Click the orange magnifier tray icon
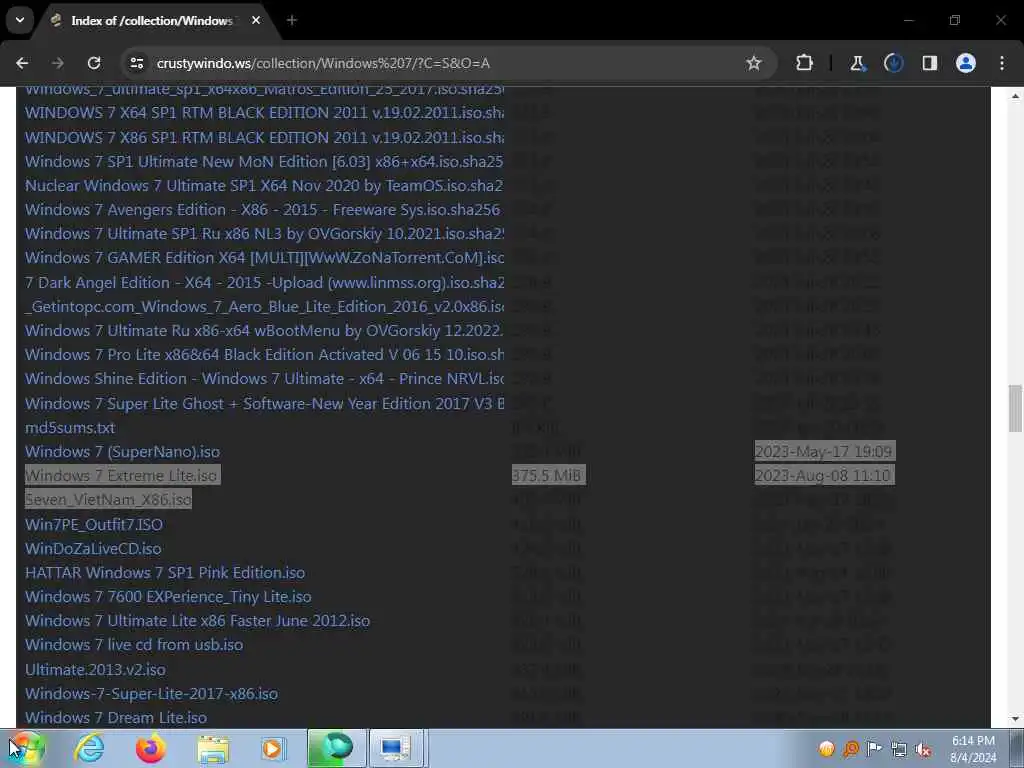 (x=851, y=749)
